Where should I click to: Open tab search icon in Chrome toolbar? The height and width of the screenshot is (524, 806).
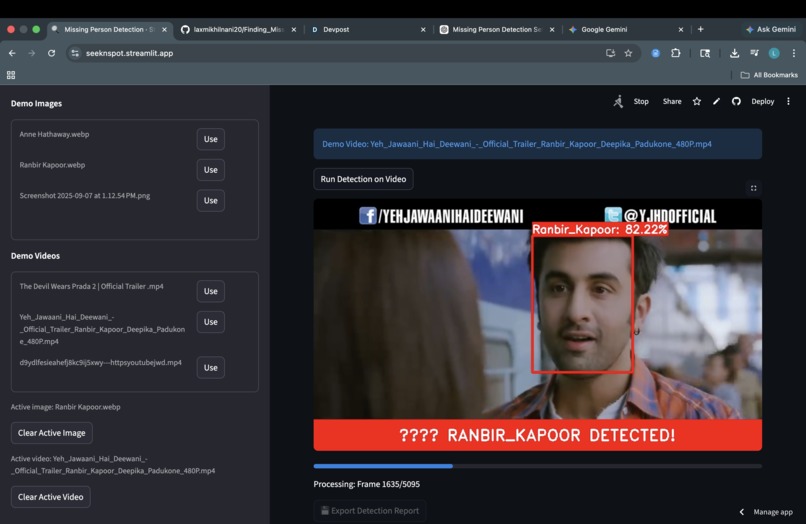coord(705,53)
